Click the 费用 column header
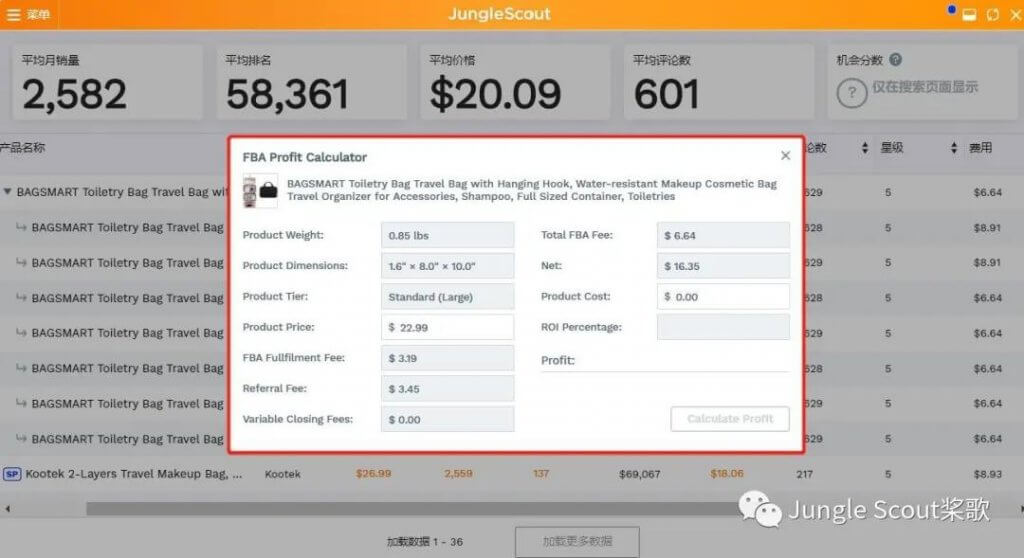Screen dimensions: 1024x558 coord(980,148)
